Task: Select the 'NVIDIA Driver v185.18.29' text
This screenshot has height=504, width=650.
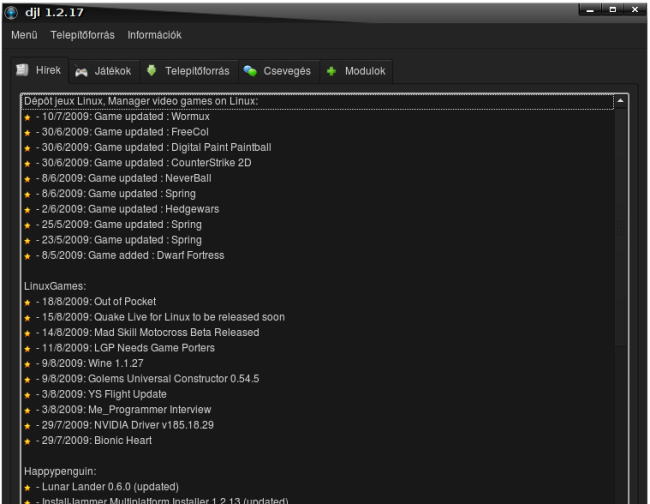Action: (x=154, y=425)
